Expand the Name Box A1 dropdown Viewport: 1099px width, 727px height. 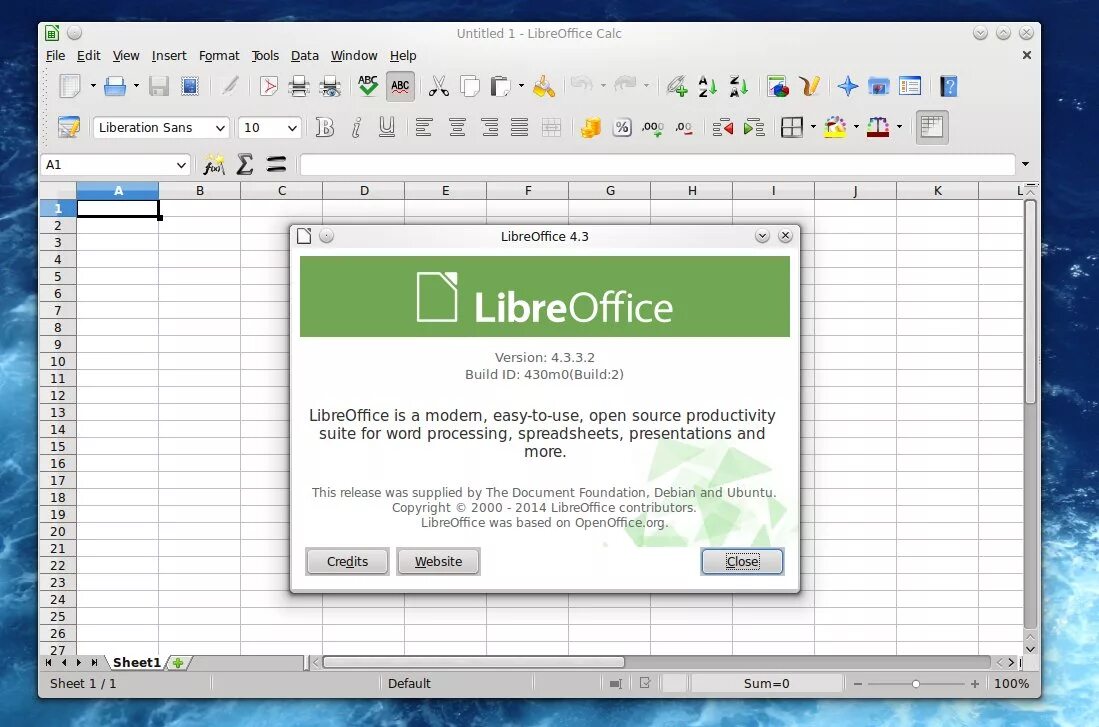[181, 165]
